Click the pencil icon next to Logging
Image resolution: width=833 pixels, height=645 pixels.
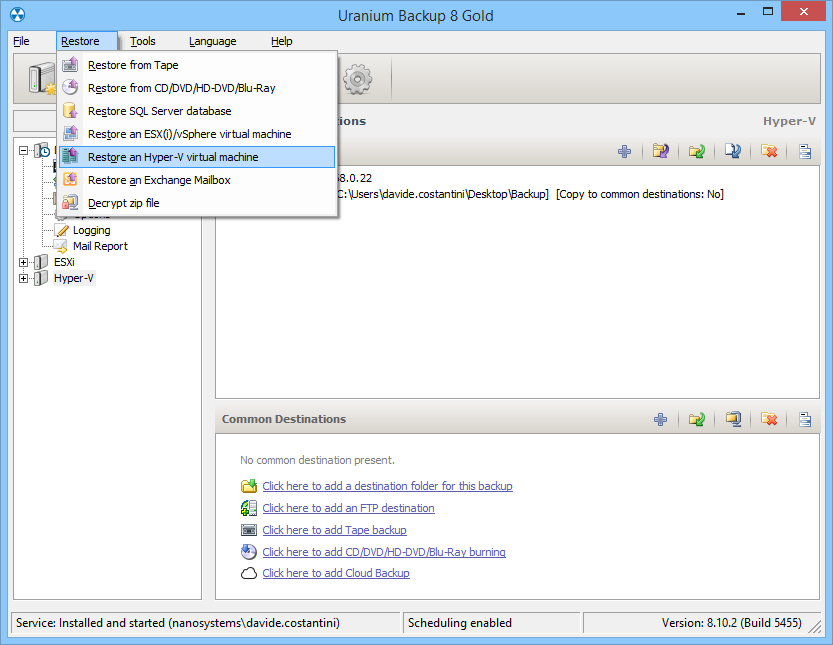[63, 230]
